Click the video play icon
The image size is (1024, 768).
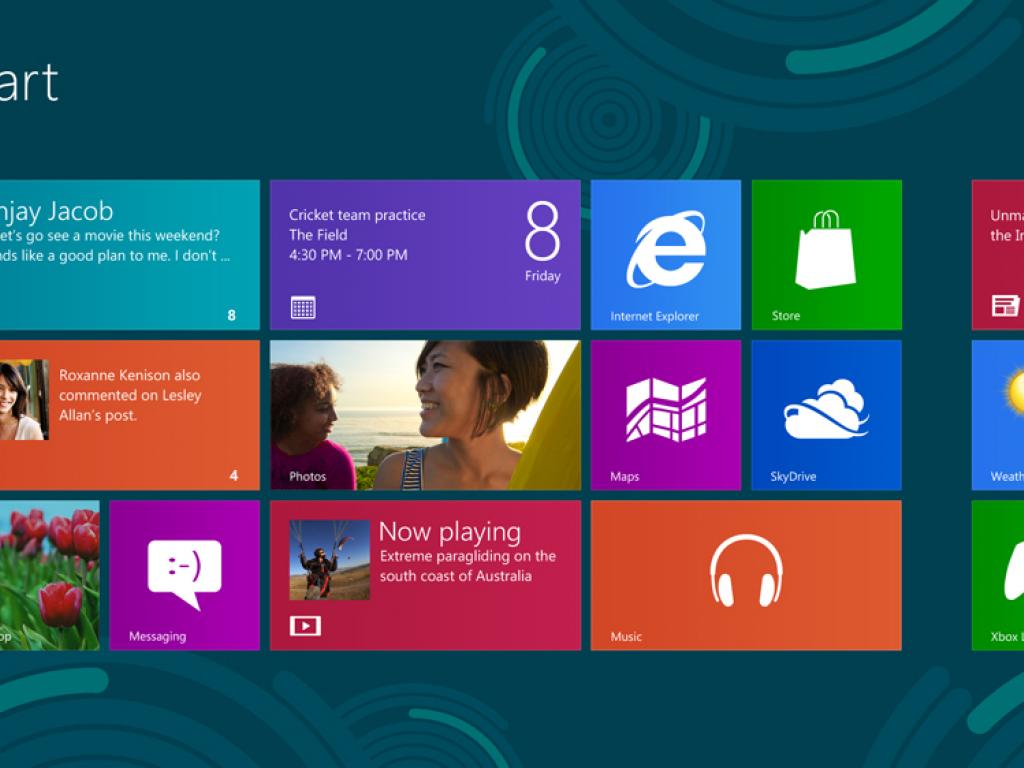point(305,626)
